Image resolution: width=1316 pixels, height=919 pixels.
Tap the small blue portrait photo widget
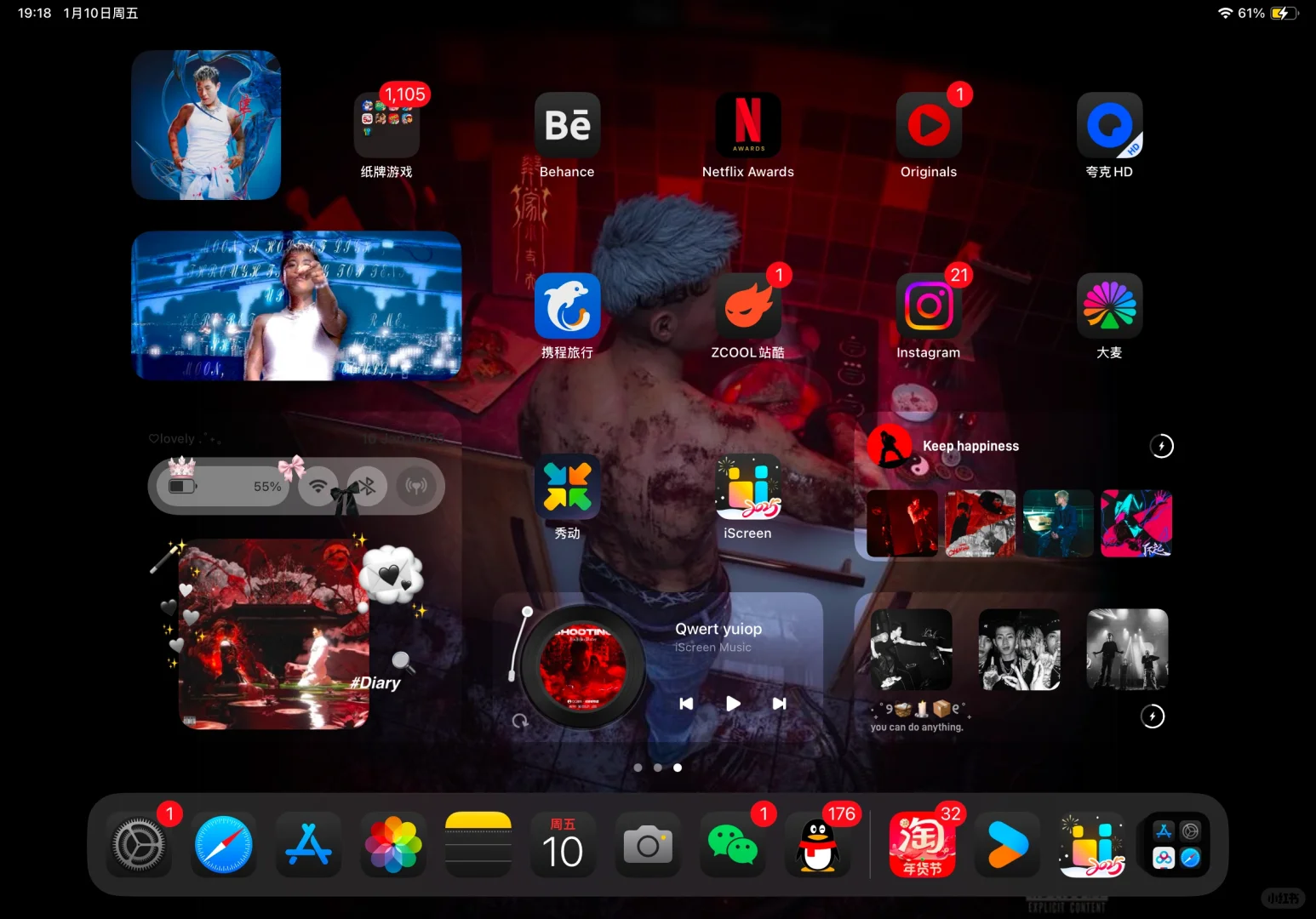206,125
